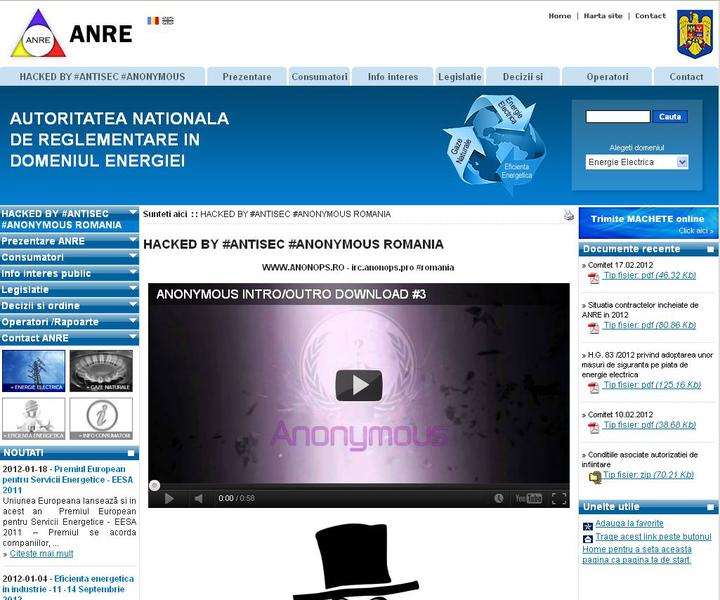Open Tip fisier pdf (125.16 Kb) link

point(652,385)
